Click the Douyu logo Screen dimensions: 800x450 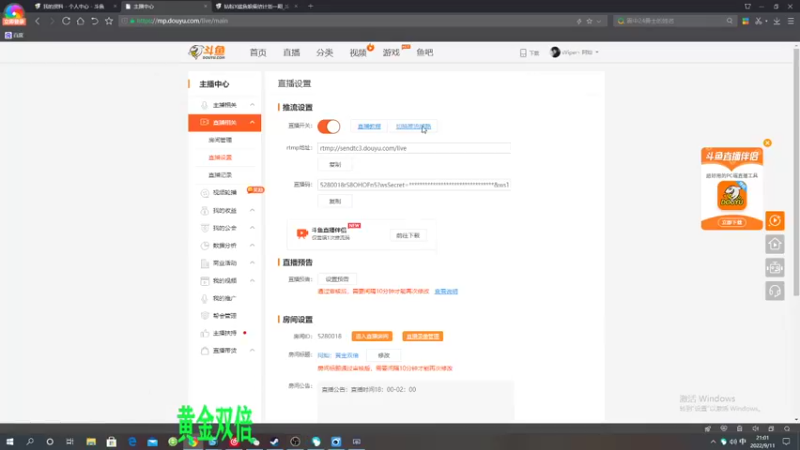[207, 52]
